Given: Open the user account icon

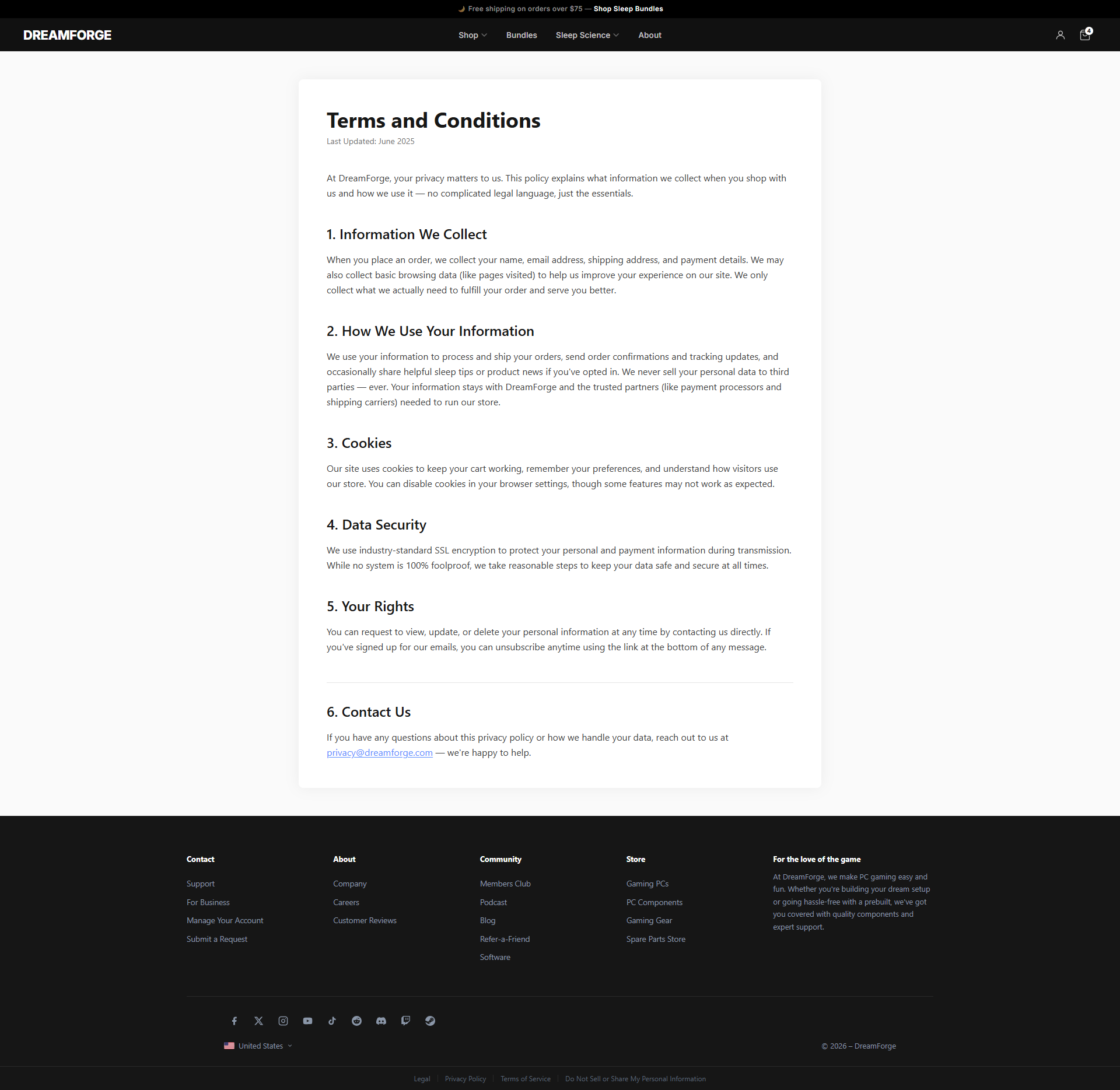Looking at the screenshot, I should tap(1060, 35).
